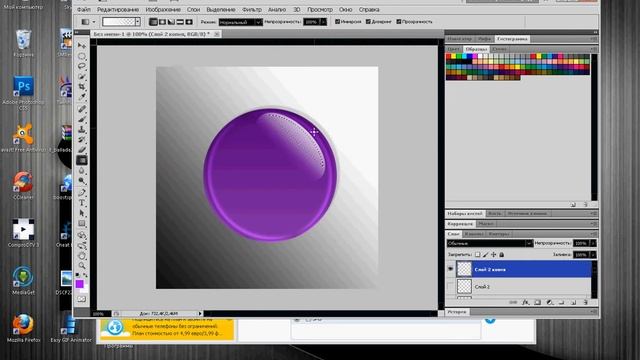Select the Blur tool

point(82,170)
